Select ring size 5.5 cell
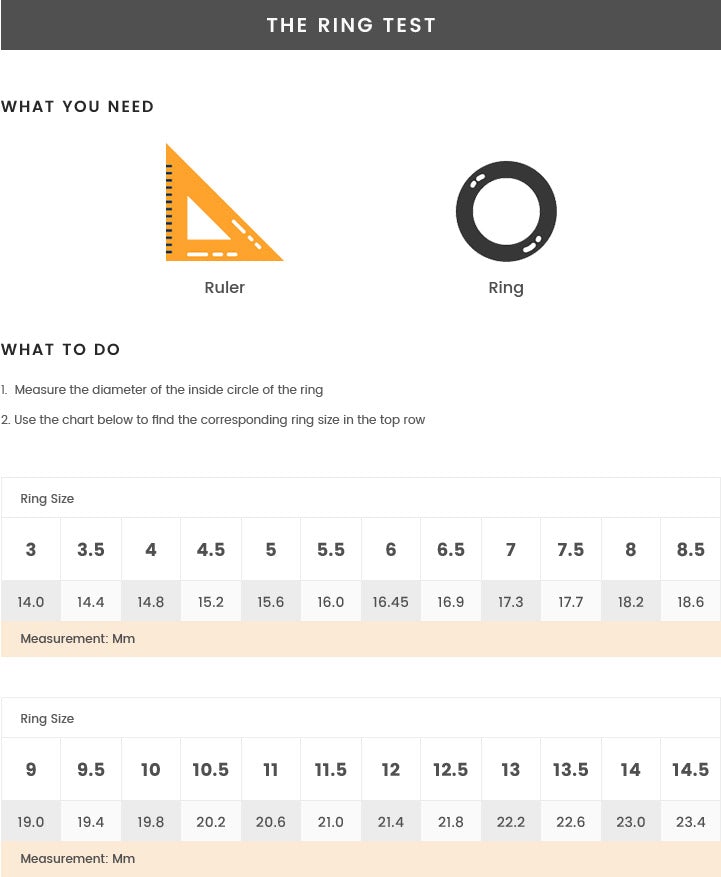The width and height of the screenshot is (721, 877). coord(331,549)
